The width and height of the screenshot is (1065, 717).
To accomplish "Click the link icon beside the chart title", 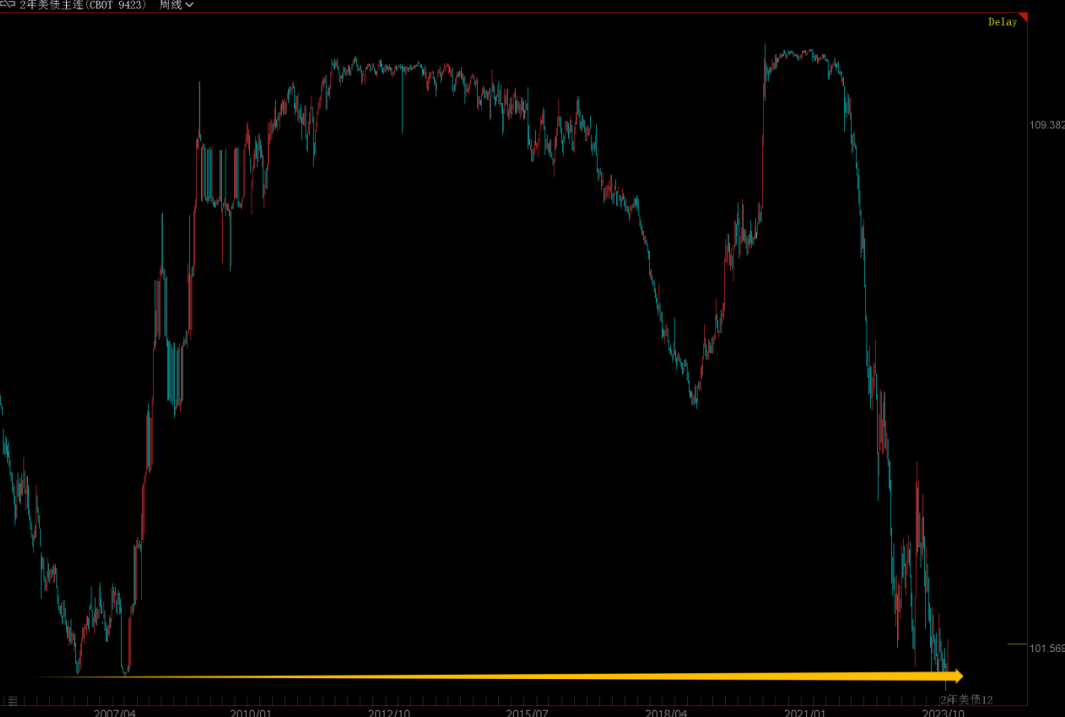I will click(x=7, y=4).
